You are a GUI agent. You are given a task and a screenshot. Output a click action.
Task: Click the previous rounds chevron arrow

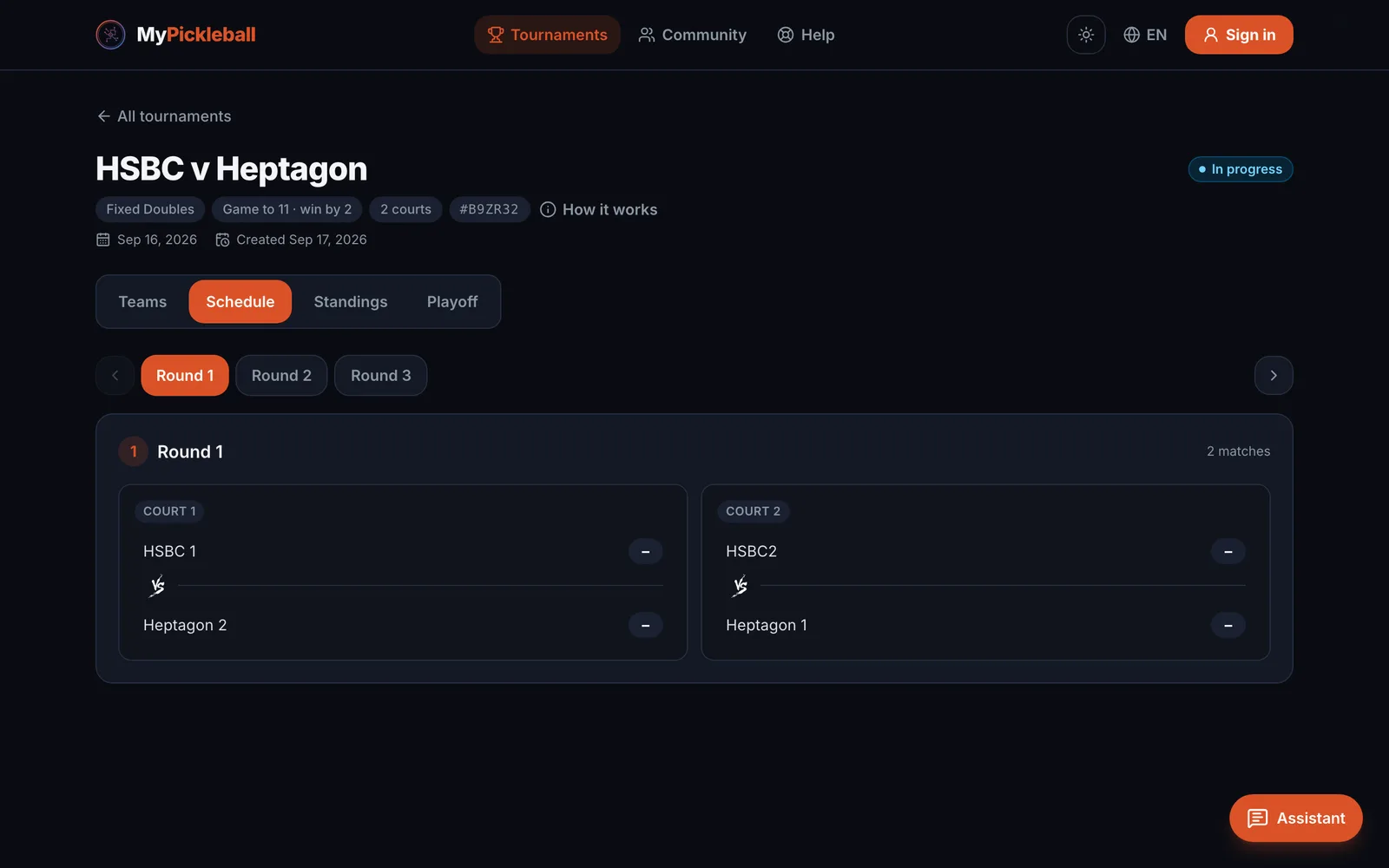tap(115, 376)
